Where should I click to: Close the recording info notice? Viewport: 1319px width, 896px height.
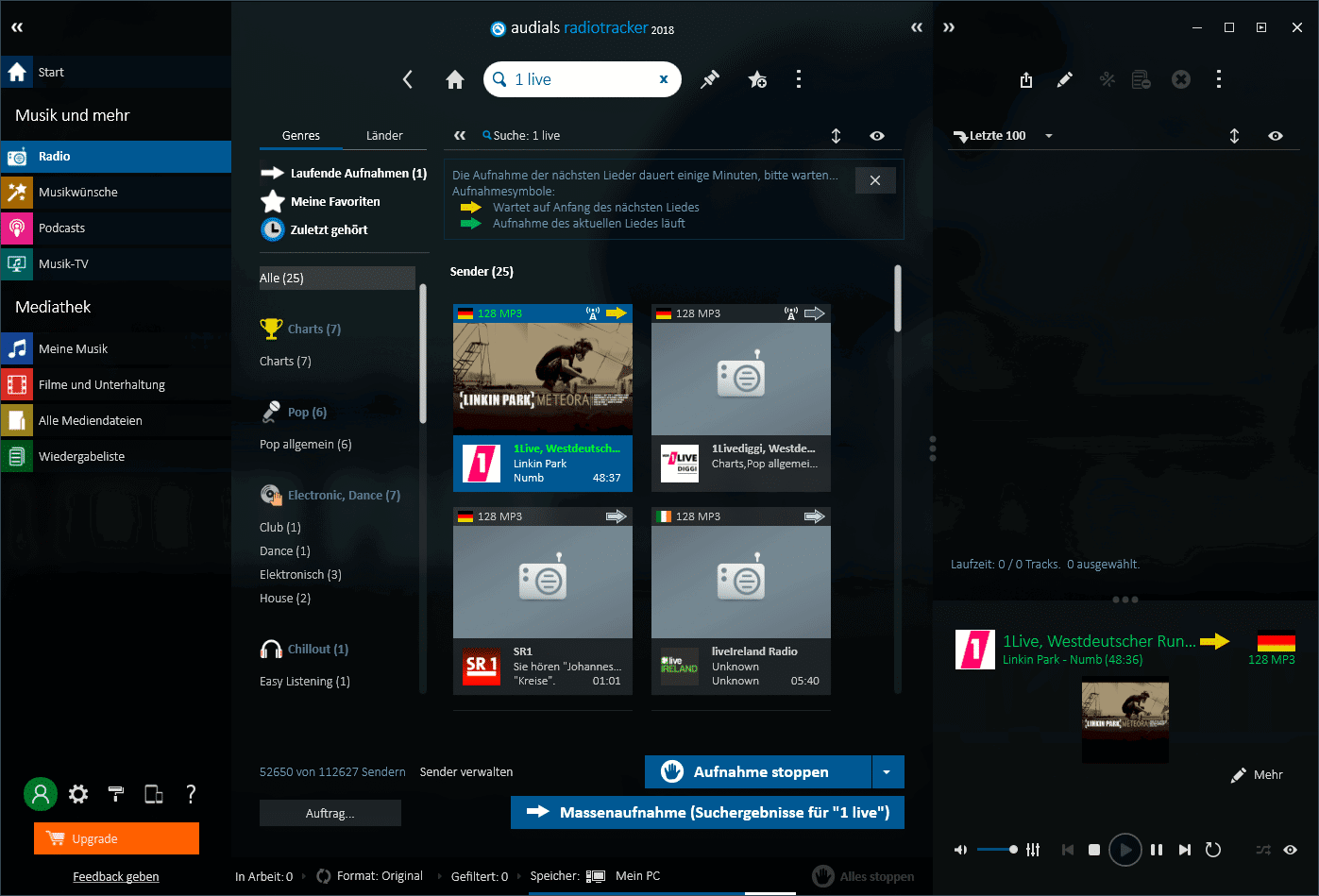[x=875, y=180]
